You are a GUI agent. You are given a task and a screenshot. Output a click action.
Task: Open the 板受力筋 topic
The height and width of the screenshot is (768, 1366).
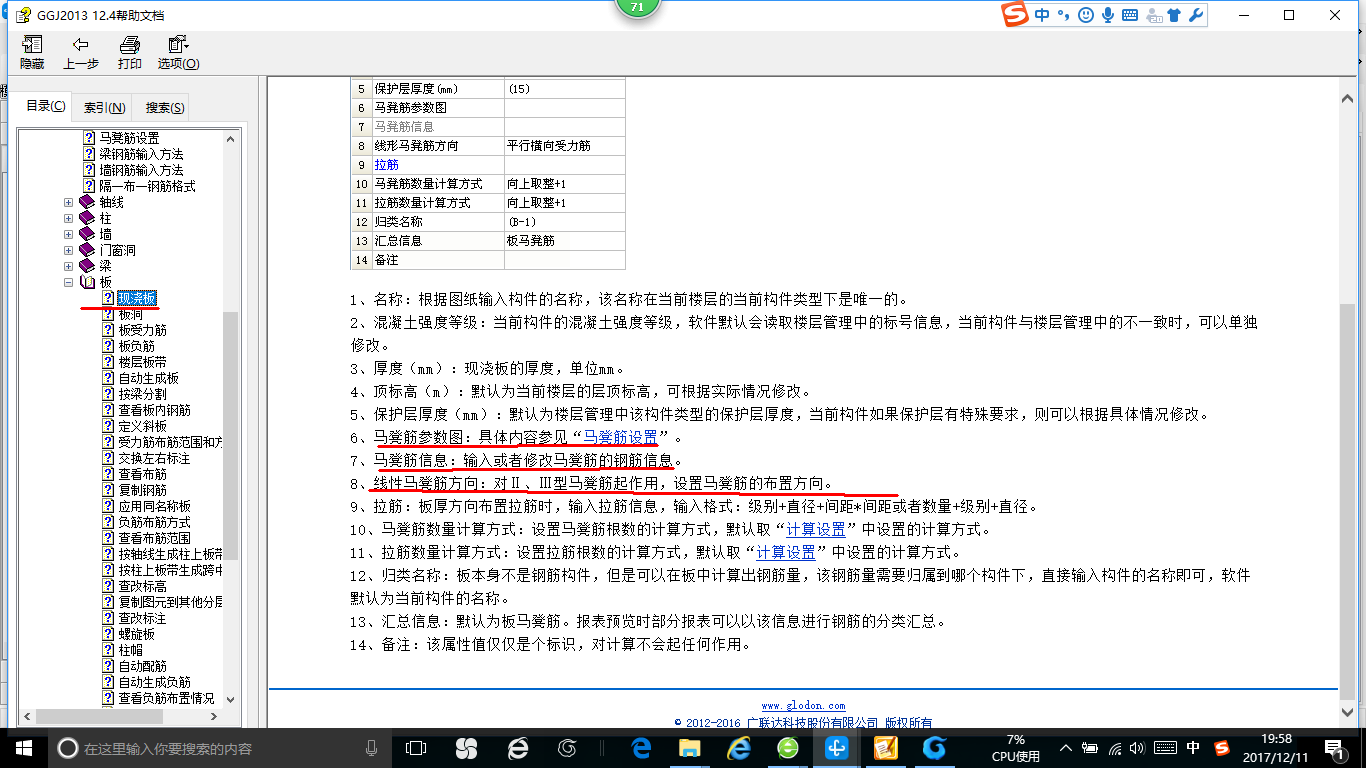[x=143, y=330]
